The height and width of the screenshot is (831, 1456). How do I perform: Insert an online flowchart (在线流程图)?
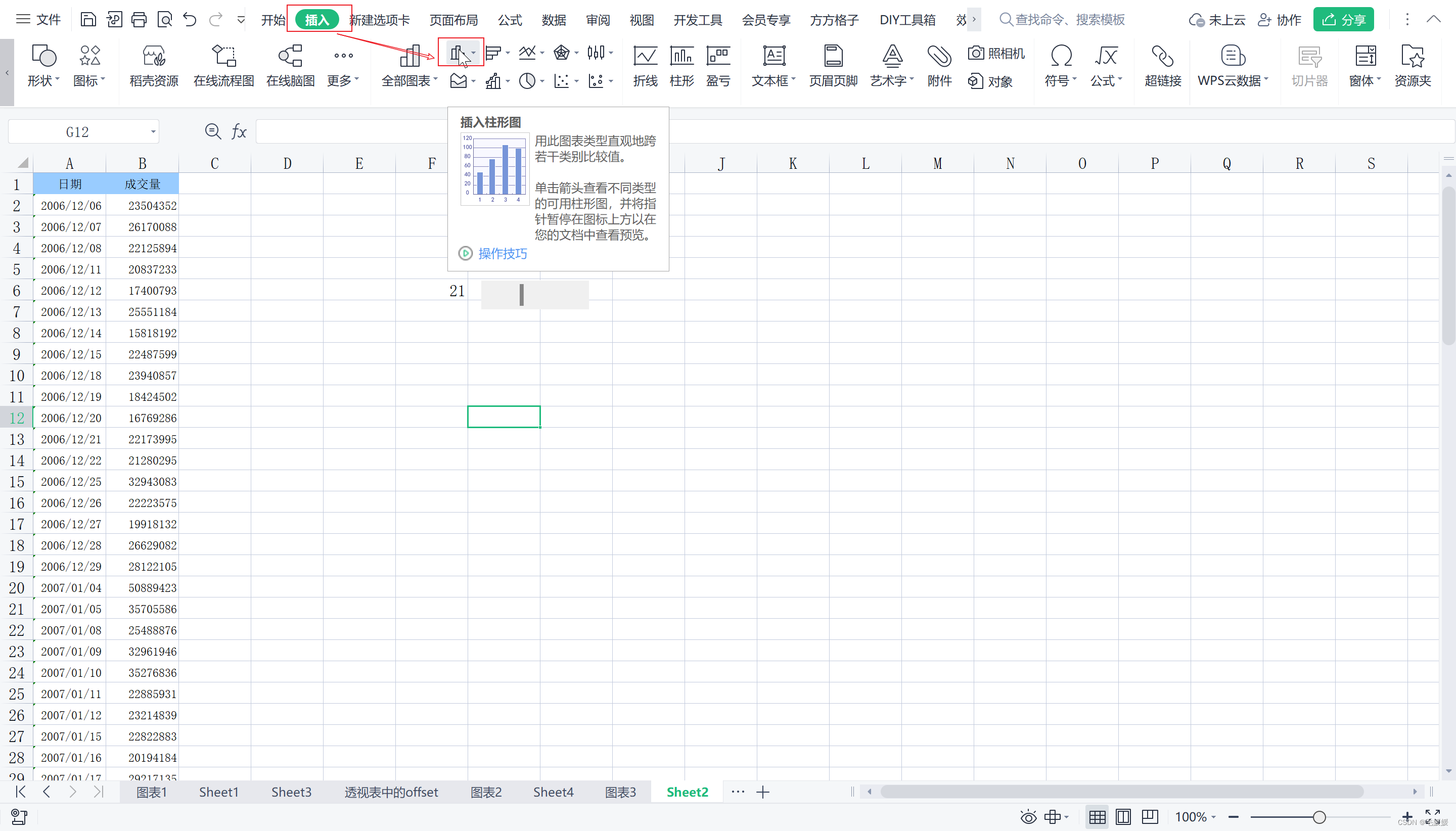(x=224, y=66)
